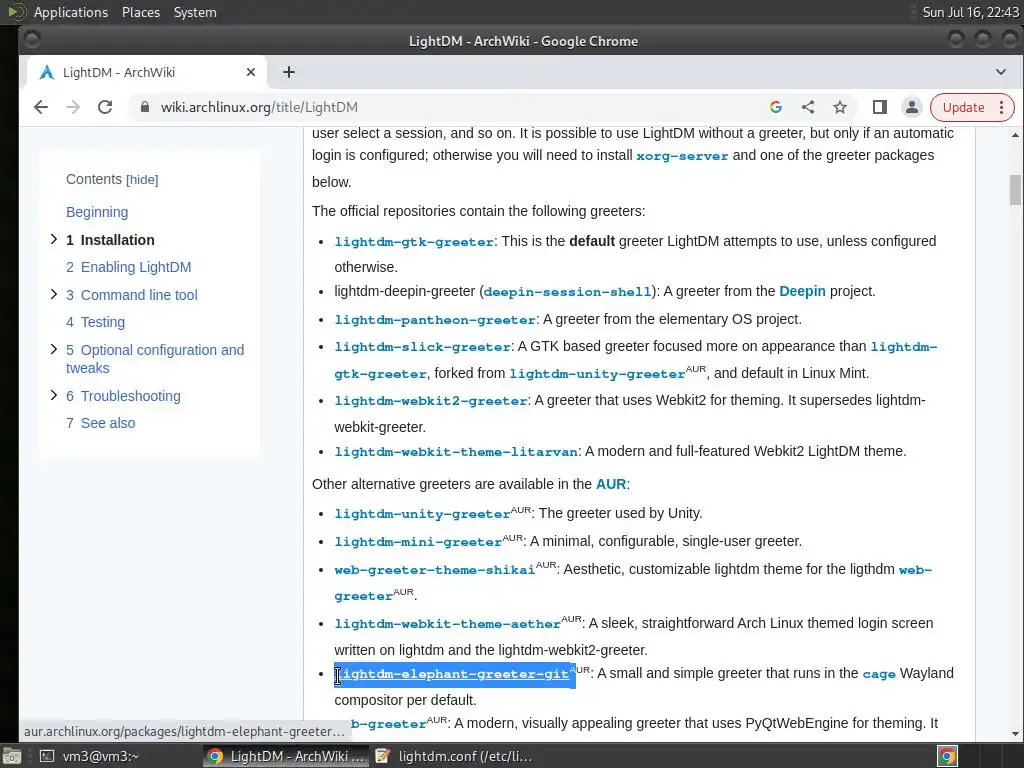Open the xorg-server package link

tap(682, 156)
